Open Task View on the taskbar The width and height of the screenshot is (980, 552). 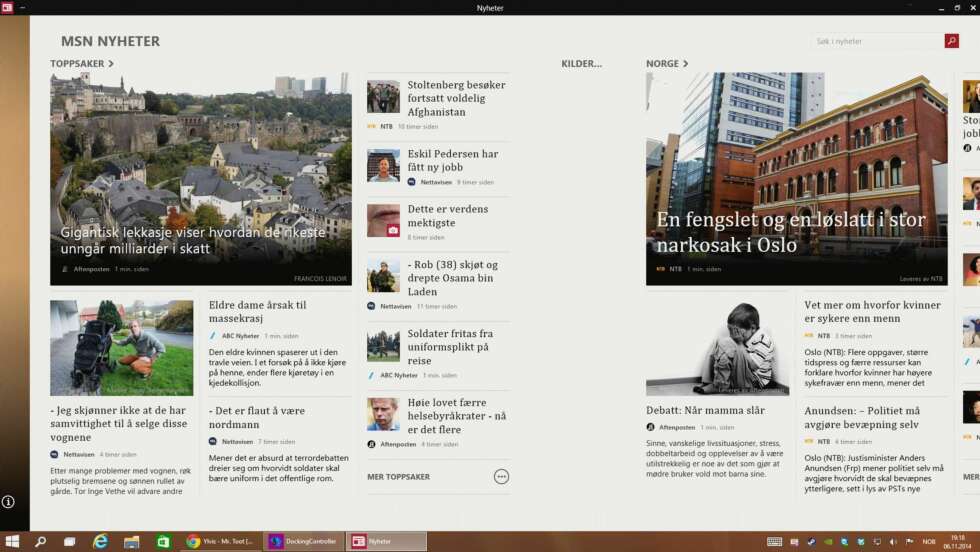coord(69,541)
